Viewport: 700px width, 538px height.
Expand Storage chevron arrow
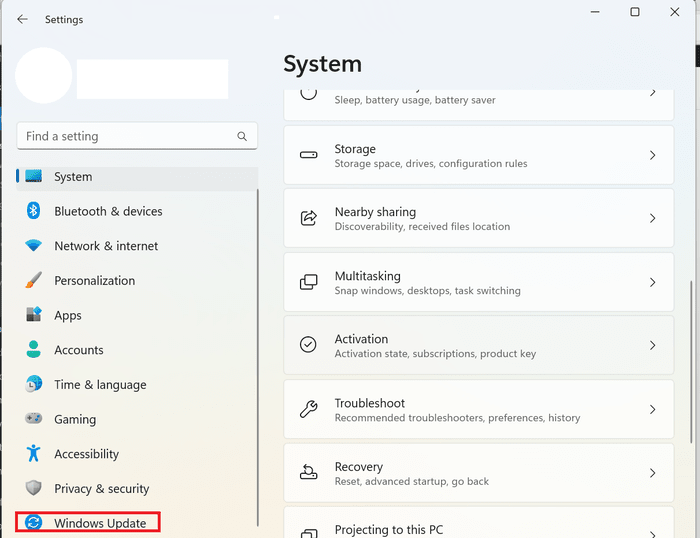[x=653, y=155]
